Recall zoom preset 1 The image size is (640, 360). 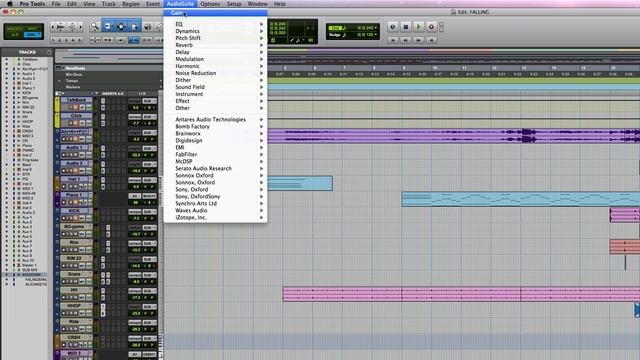coord(53,40)
